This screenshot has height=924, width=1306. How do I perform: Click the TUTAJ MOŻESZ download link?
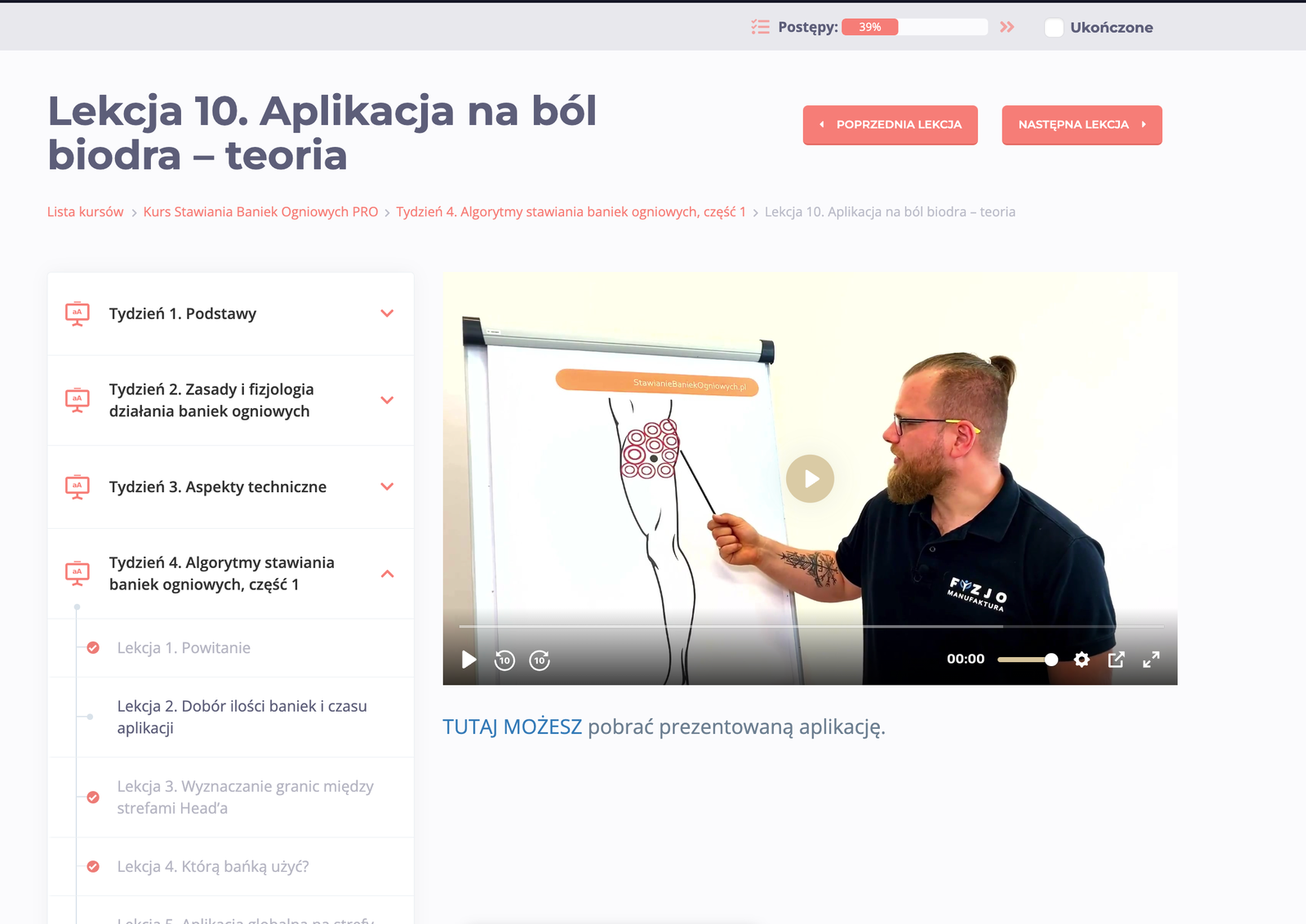pos(513,726)
